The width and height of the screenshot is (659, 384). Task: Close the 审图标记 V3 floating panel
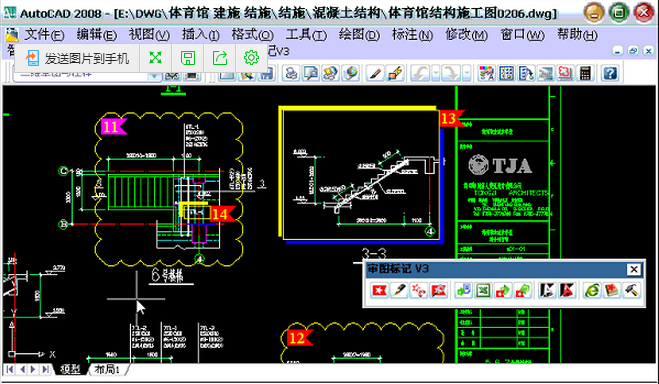[634, 269]
